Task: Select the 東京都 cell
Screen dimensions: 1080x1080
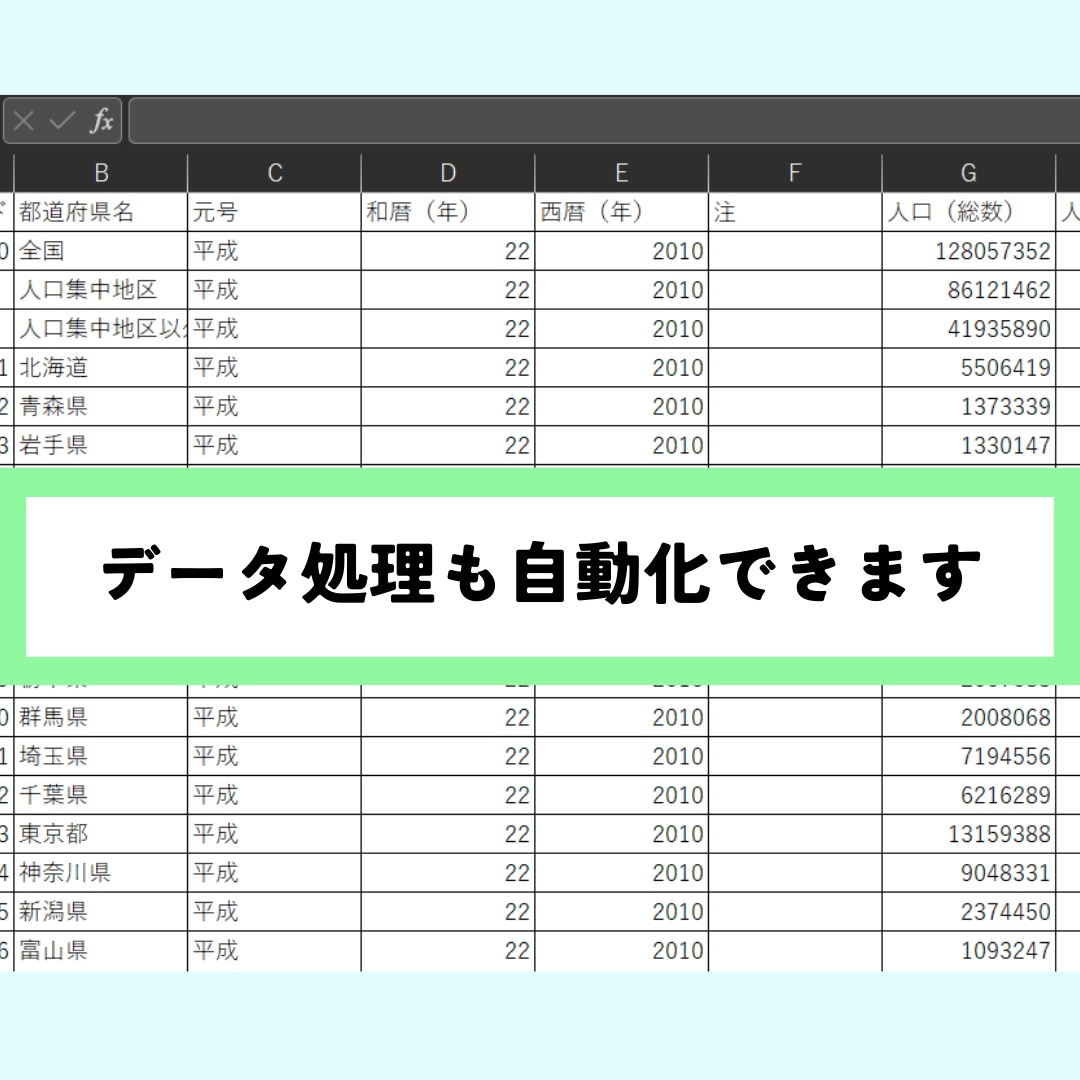Action: pos(101,834)
